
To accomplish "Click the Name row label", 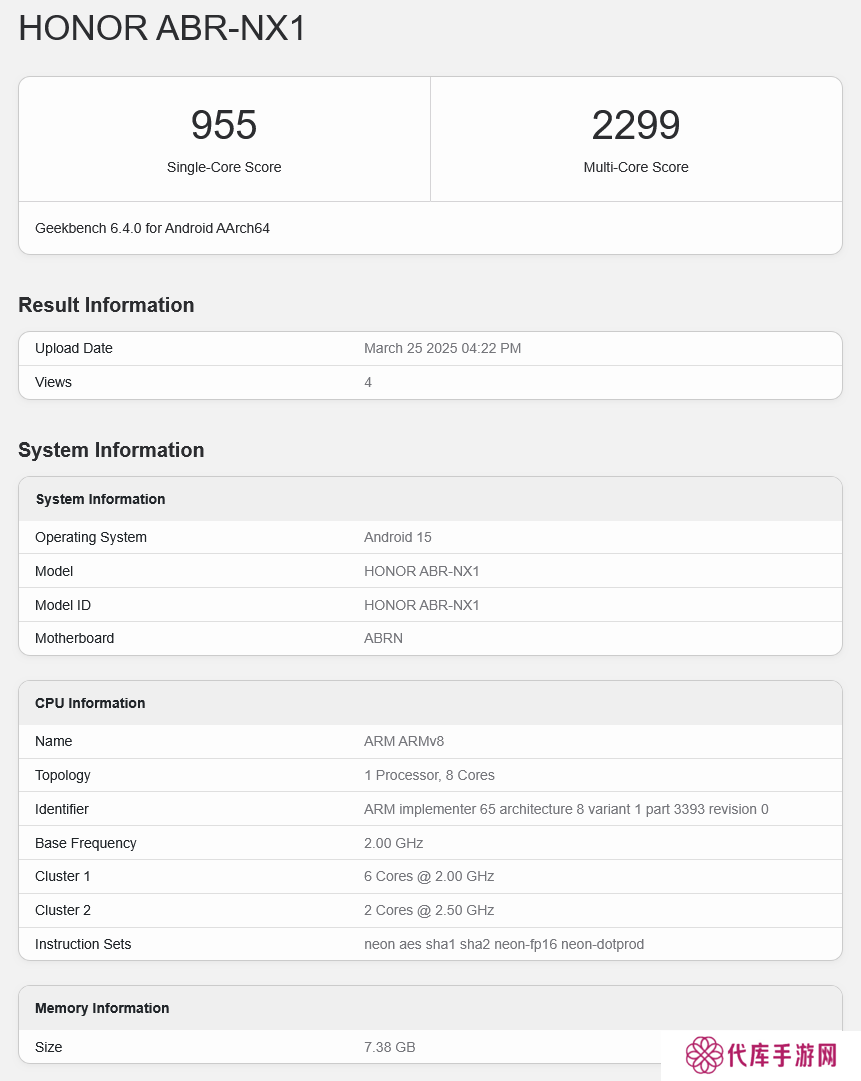I will pos(54,741).
